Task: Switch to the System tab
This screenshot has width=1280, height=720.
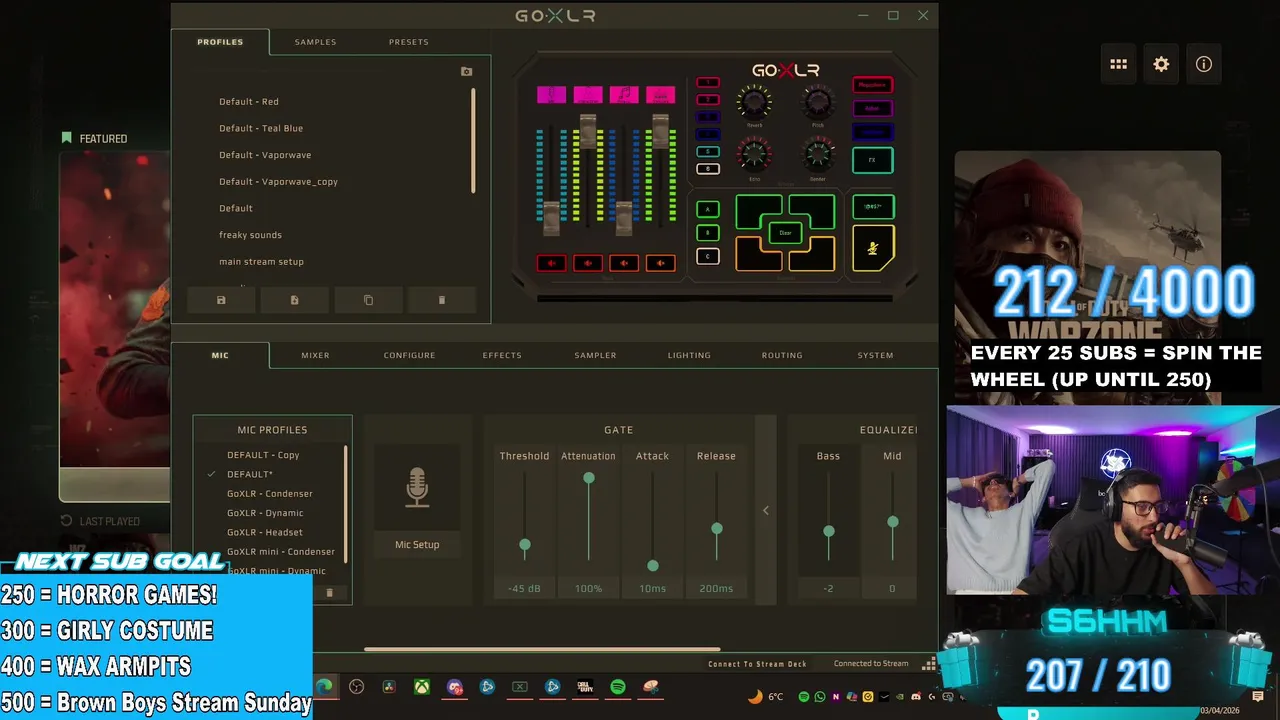Action: 875,355
